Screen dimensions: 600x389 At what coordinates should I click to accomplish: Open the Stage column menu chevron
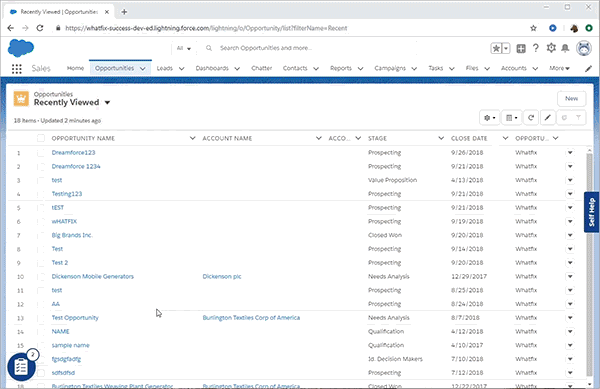441,138
